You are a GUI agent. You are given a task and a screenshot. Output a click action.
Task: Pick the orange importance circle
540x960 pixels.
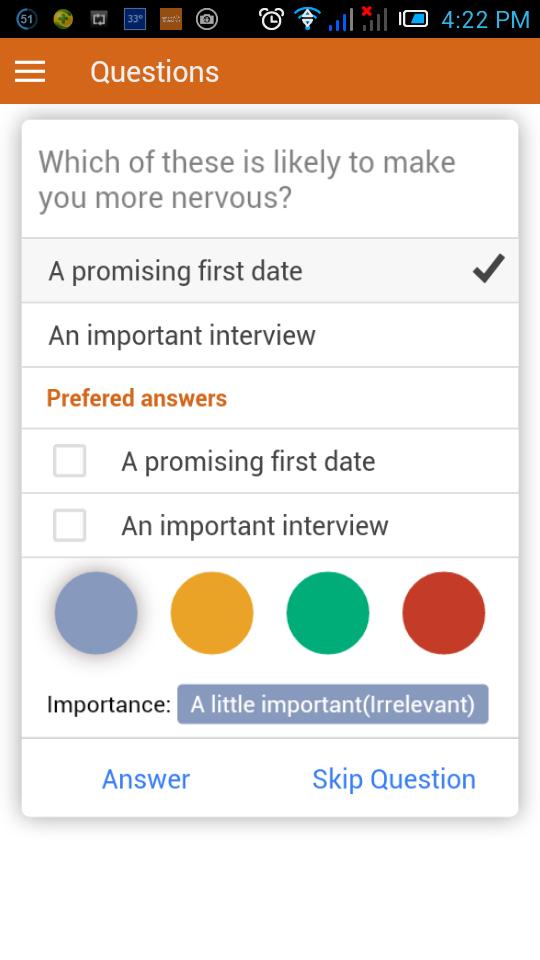click(x=212, y=613)
